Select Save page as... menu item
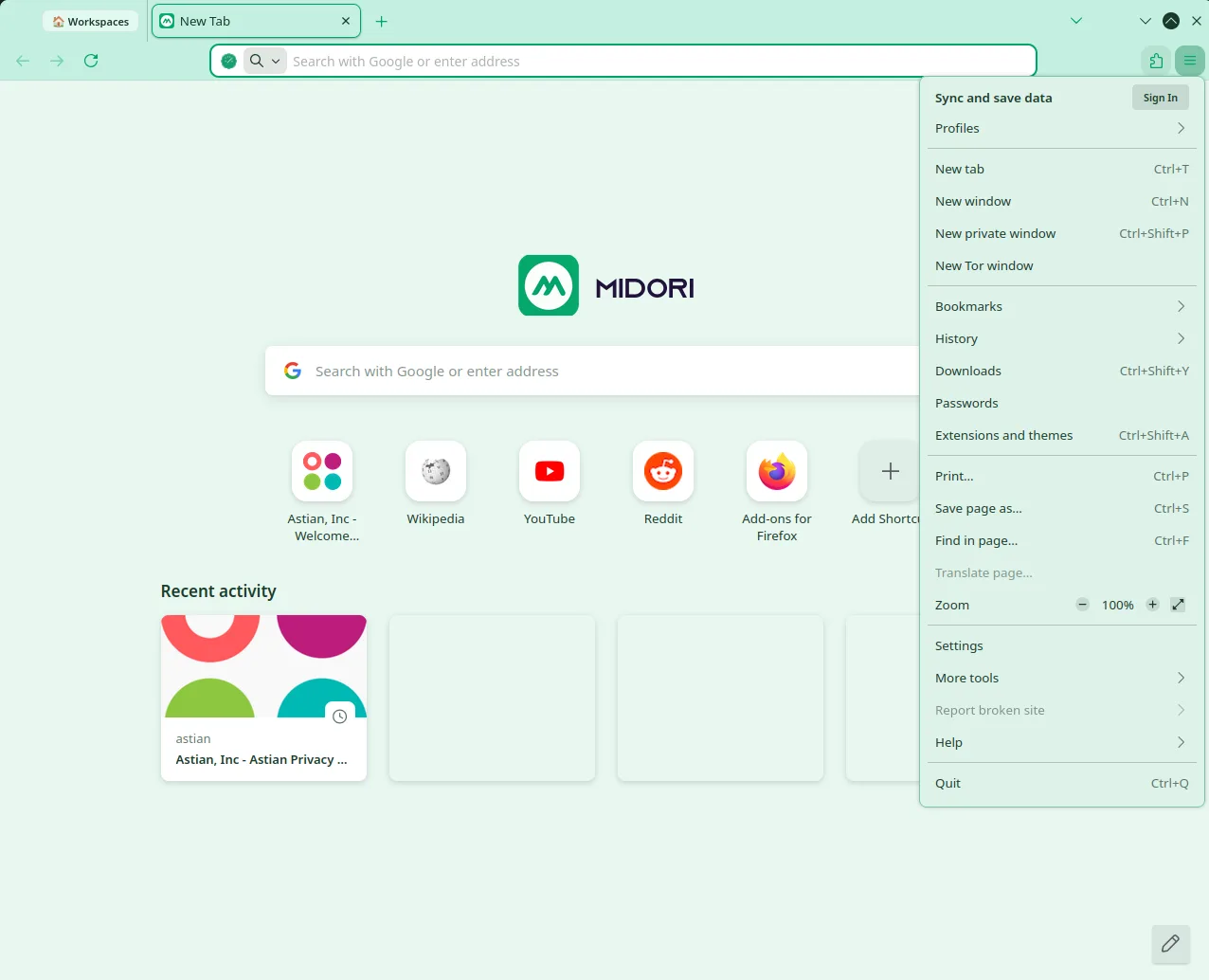Image resolution: width=1209 pixels, height=980 pixels. pyautogui.click(x=1061, y=508)
